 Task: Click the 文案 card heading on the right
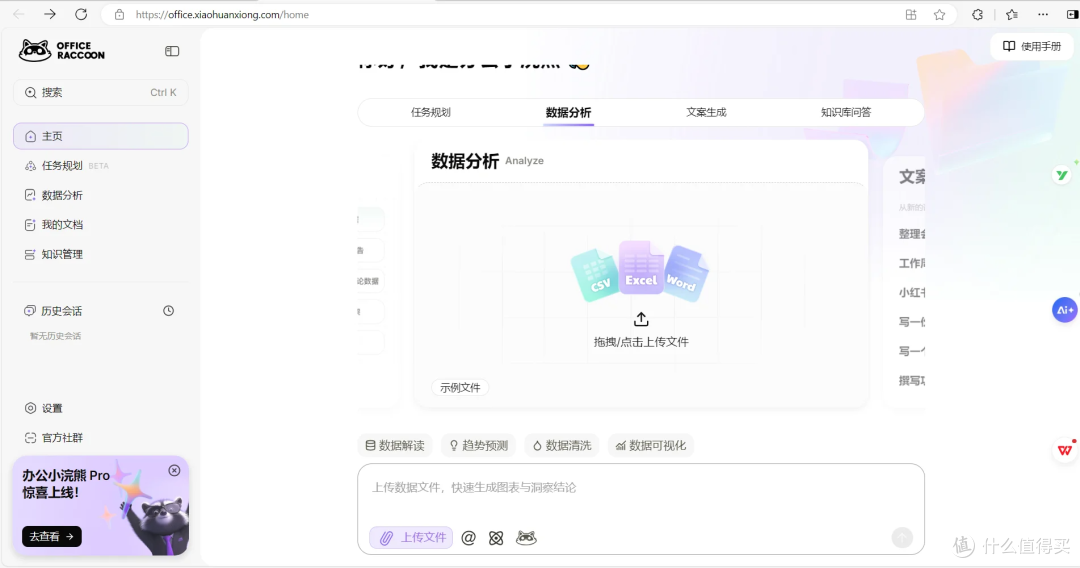click(x=912, y=177)
